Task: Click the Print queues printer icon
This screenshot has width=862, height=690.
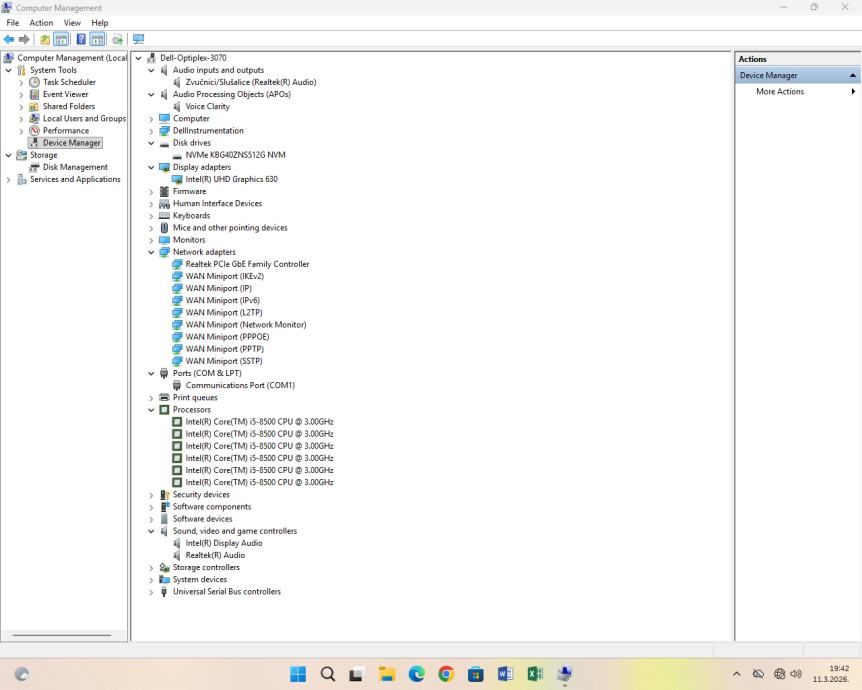Action: coord(164,398)
